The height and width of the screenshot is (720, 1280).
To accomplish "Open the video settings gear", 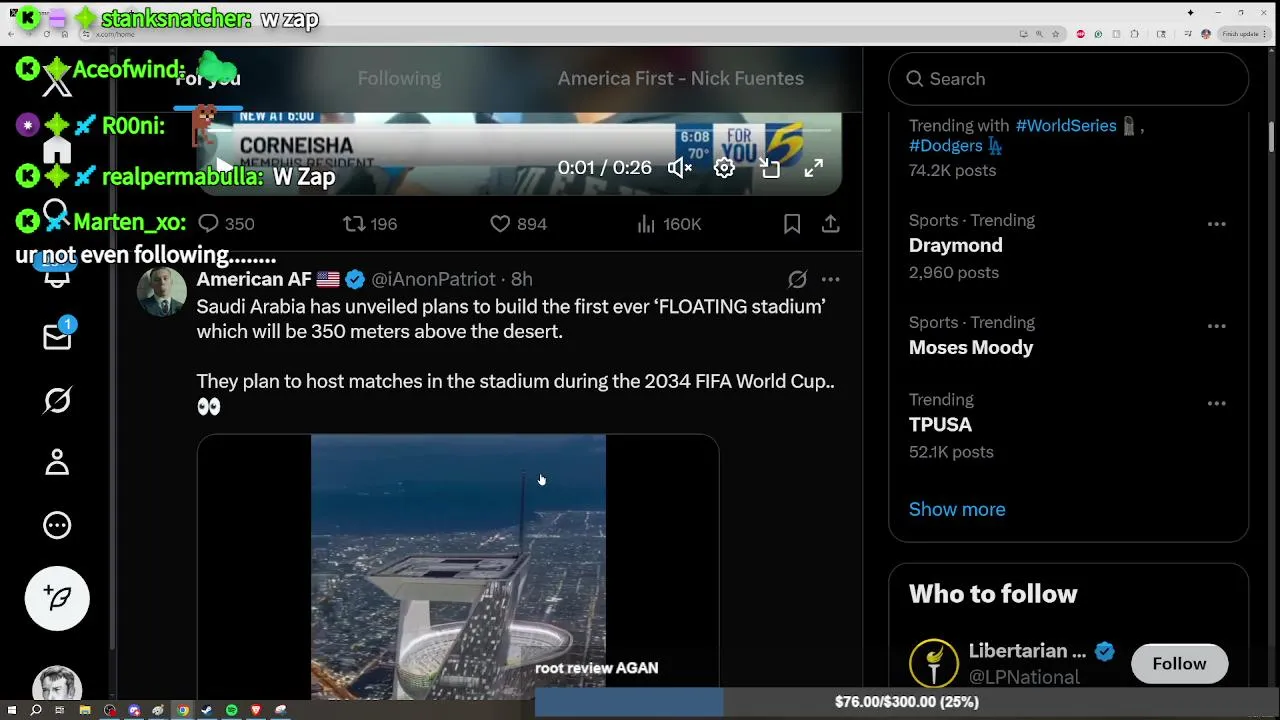I will click(724, 168).
